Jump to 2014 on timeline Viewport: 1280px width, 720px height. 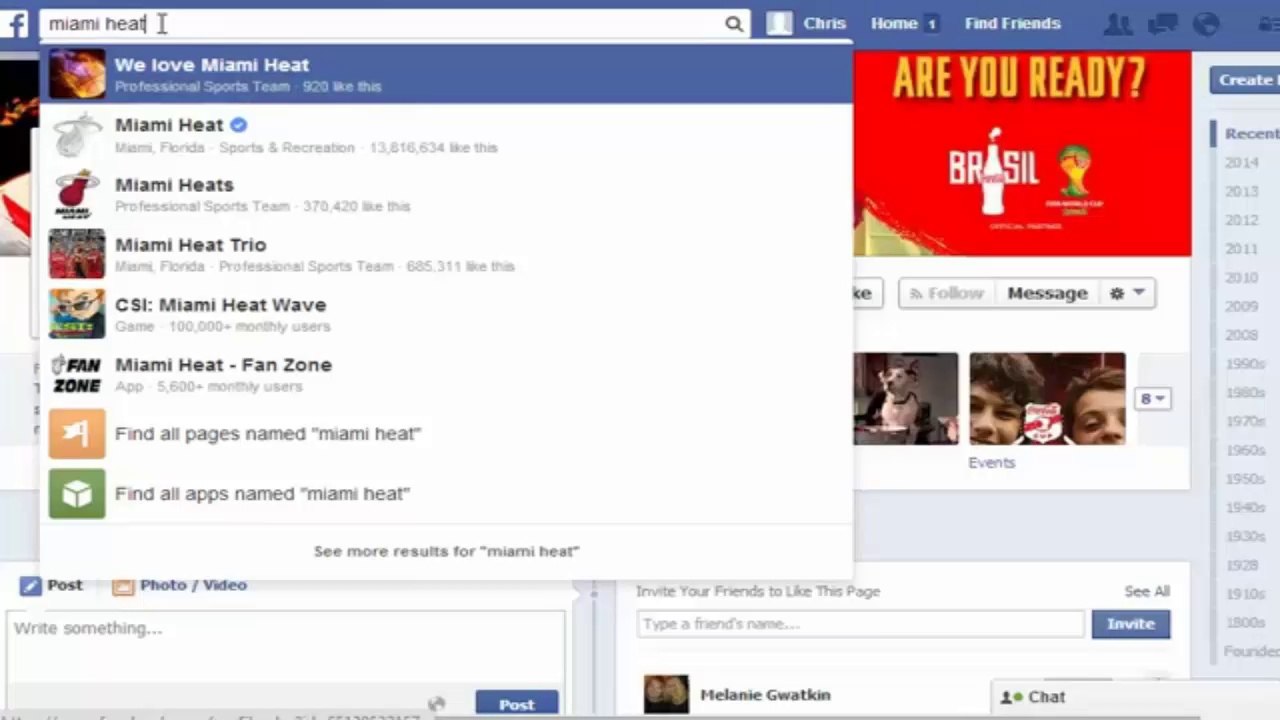1242,162
